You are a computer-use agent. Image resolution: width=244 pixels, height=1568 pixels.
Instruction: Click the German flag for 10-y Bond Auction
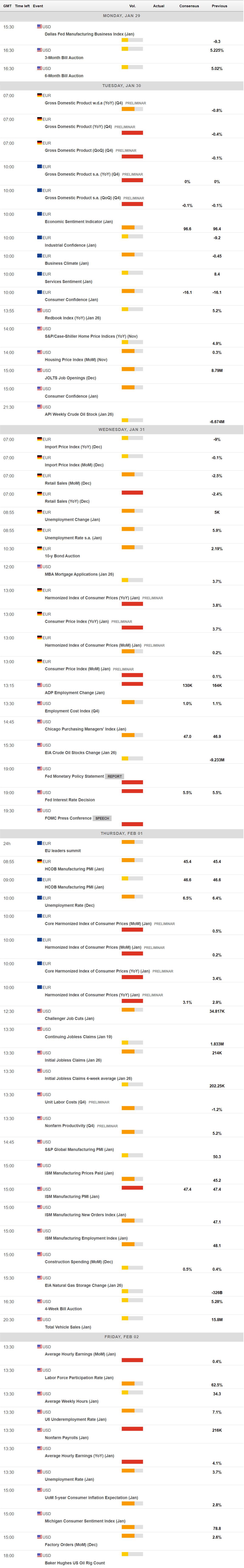pyautogui.click(x=39, y=549)
